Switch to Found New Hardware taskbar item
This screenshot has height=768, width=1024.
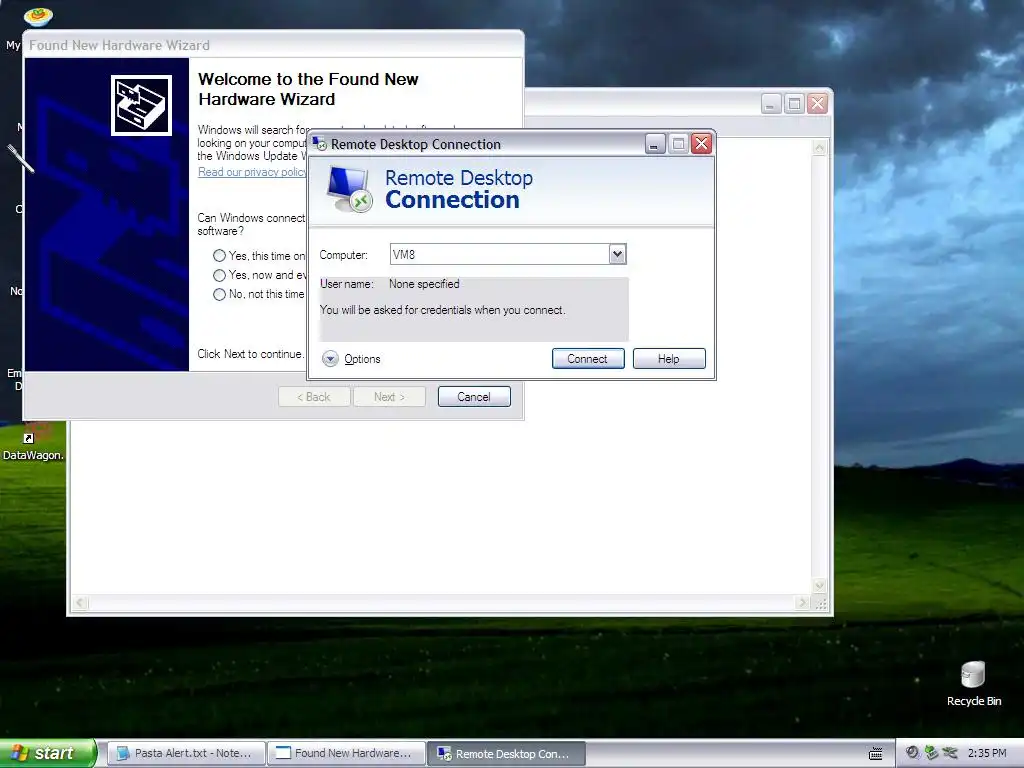(x=347, y=754)
